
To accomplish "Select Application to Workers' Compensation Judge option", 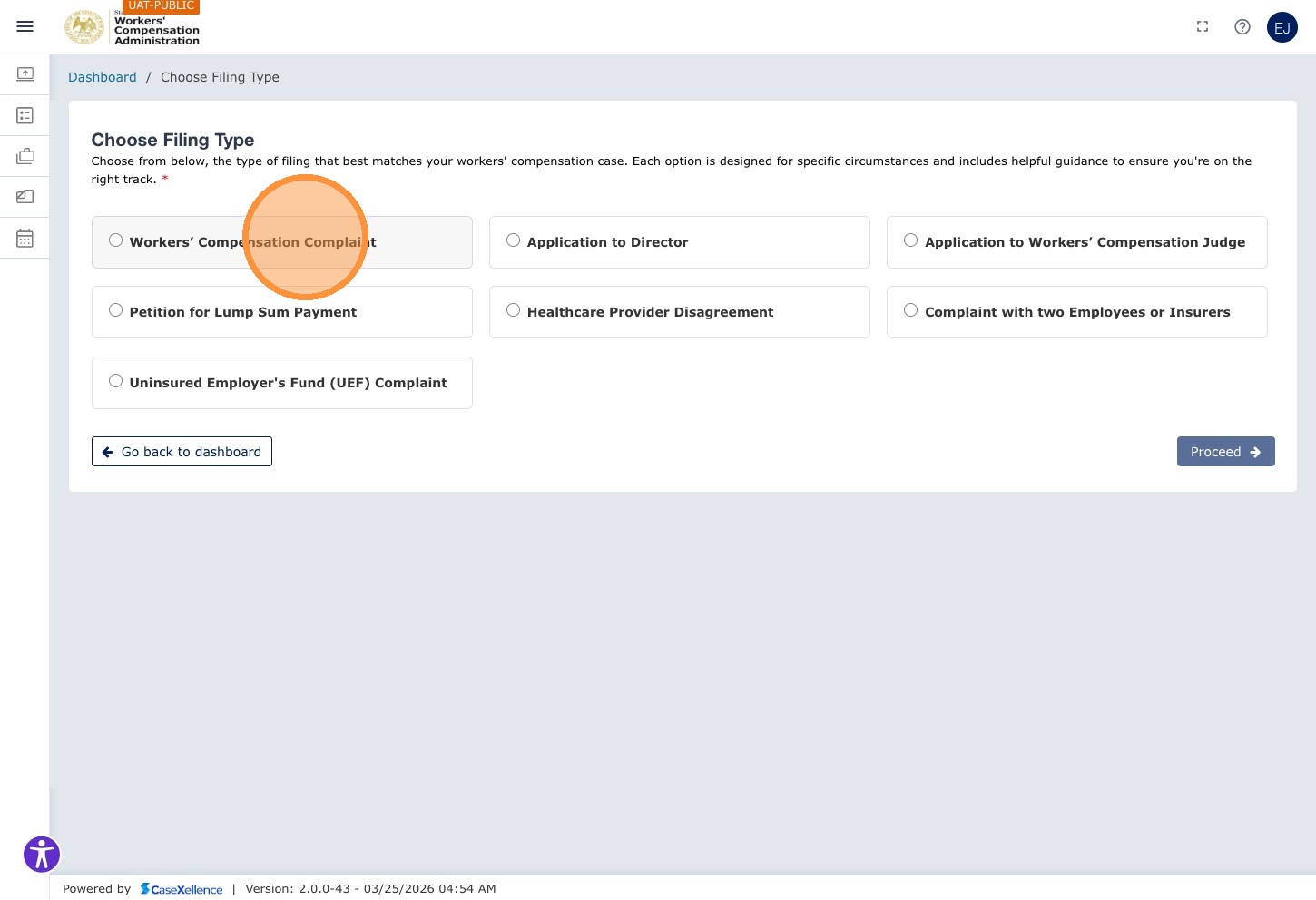I will point(1076,242).
